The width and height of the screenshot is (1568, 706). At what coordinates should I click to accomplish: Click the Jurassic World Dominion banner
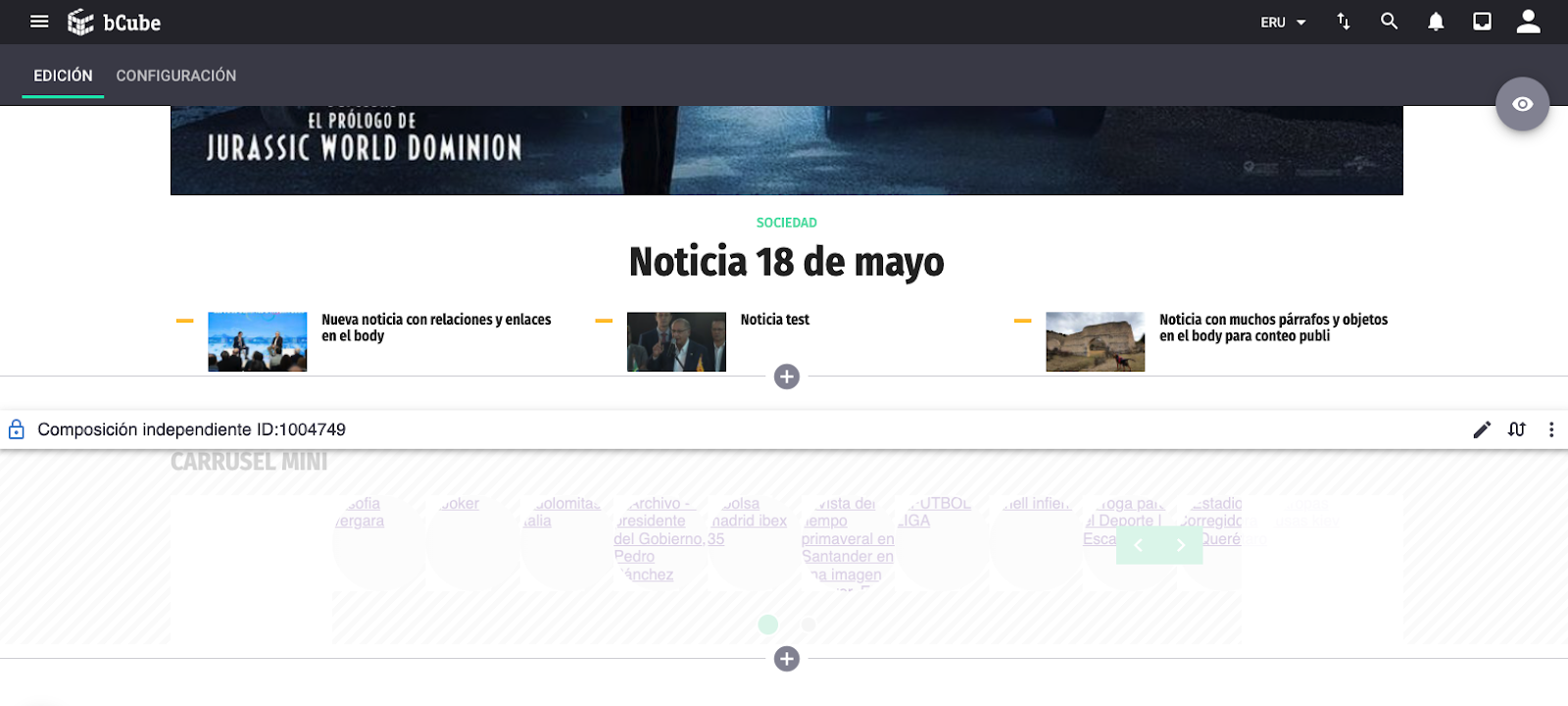[786, 150]
